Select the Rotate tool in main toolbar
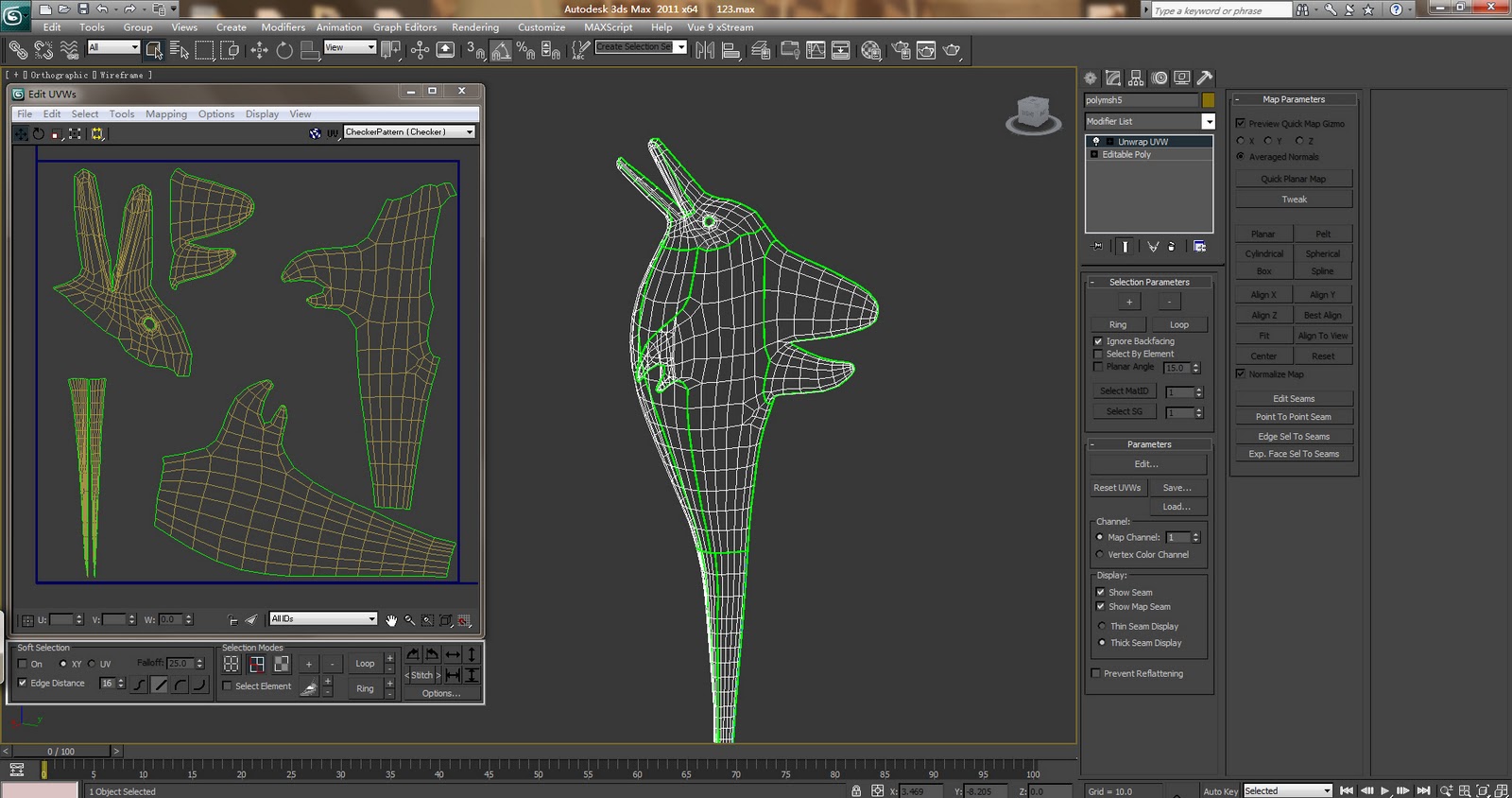The width and height of the screenshot is (1512, 798). [x=284, y=50]
